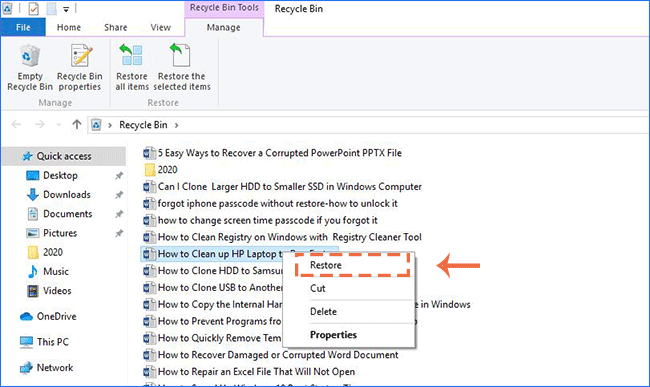Click the pin icon next to Downloads
This screenshot has width=650, height=387.
(x=119, y=195)
